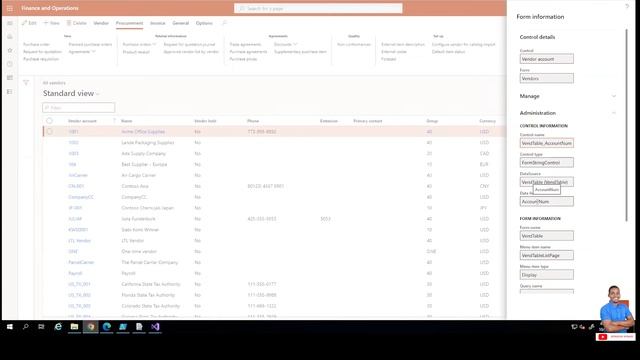Screen dimensions: 640x360
Task: Open Purchase orders dropdown in Related information
Action: coord(139,44)
